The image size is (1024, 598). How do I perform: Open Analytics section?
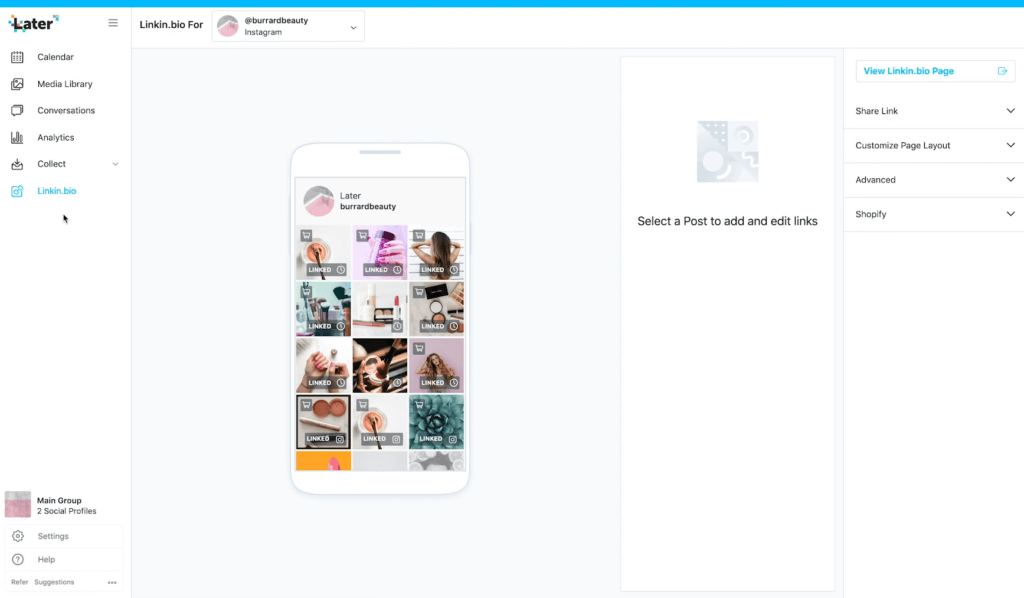(56, 137)
